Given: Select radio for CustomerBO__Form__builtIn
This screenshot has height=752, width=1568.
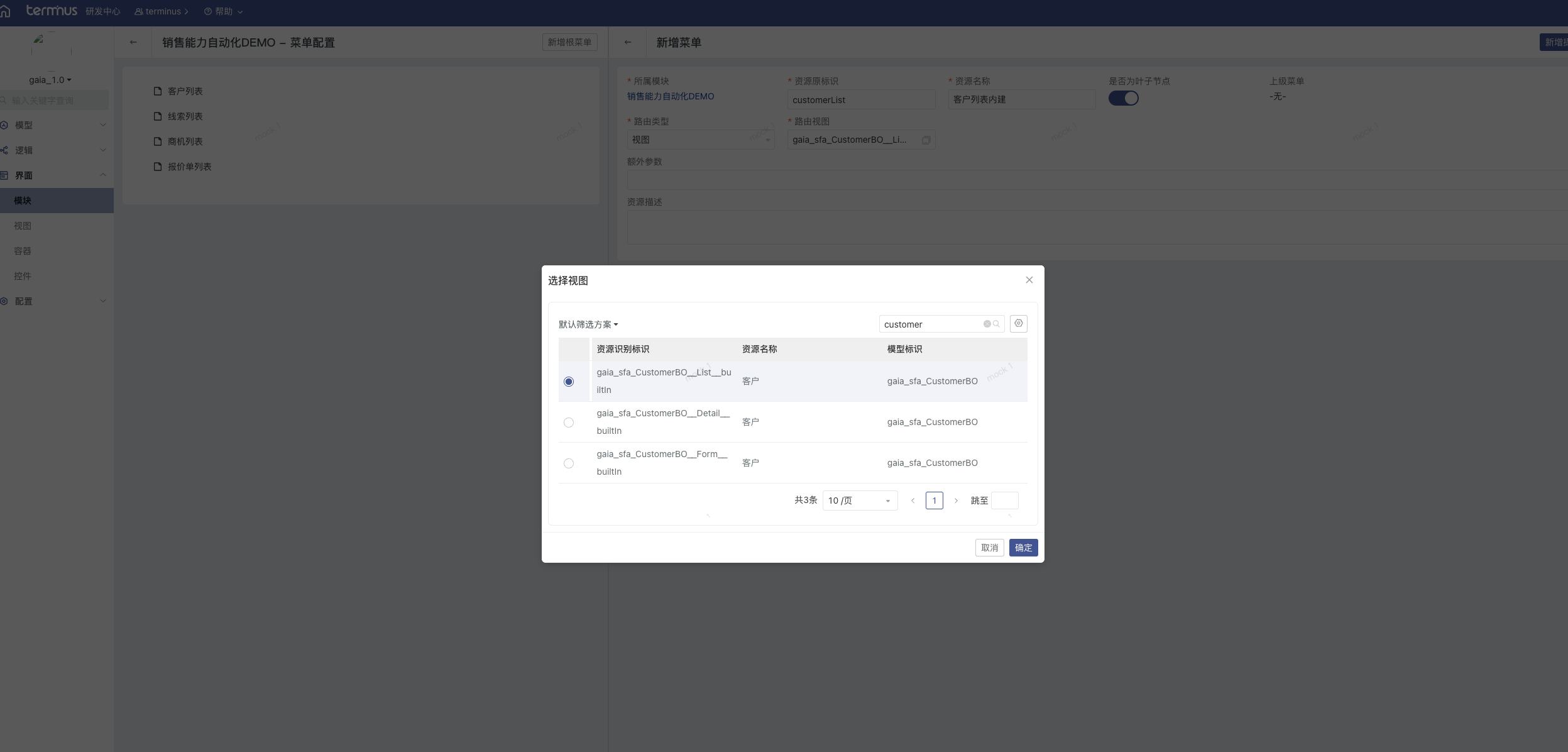Looking at the screenshot, I should (x=569, y=463).
